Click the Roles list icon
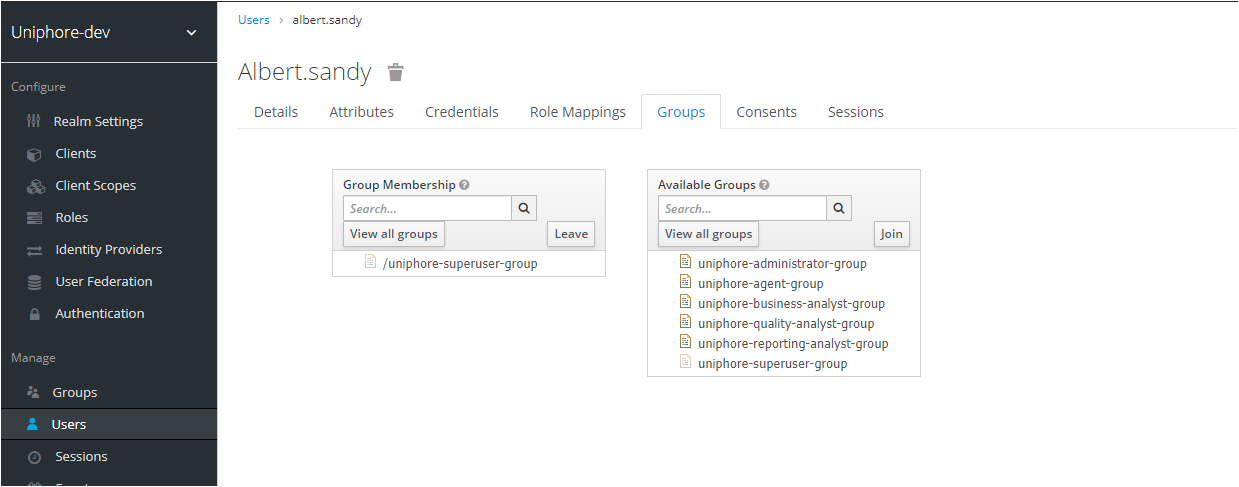Screen dimensions: 1239x487 35,217
